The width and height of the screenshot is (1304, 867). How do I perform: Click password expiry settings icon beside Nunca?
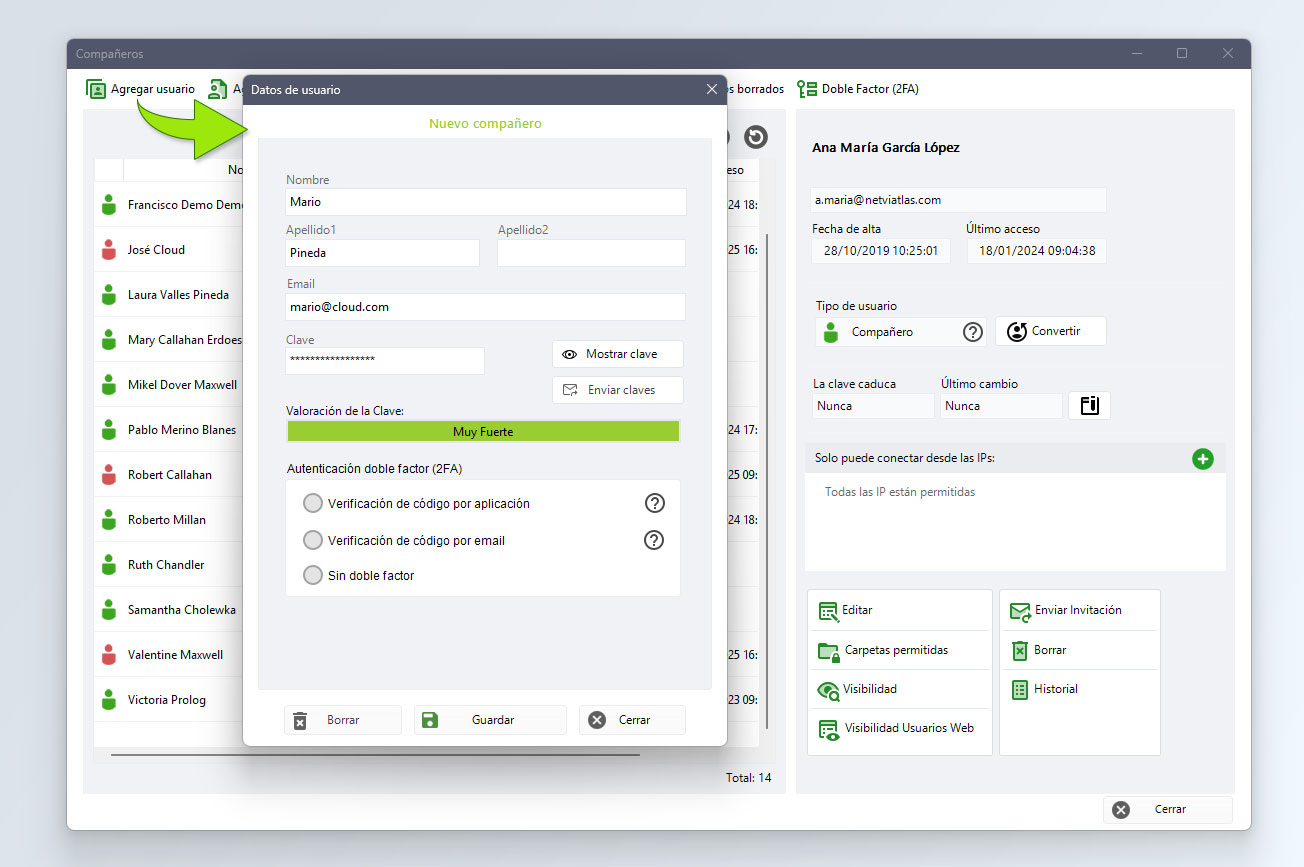[1090, 405]
